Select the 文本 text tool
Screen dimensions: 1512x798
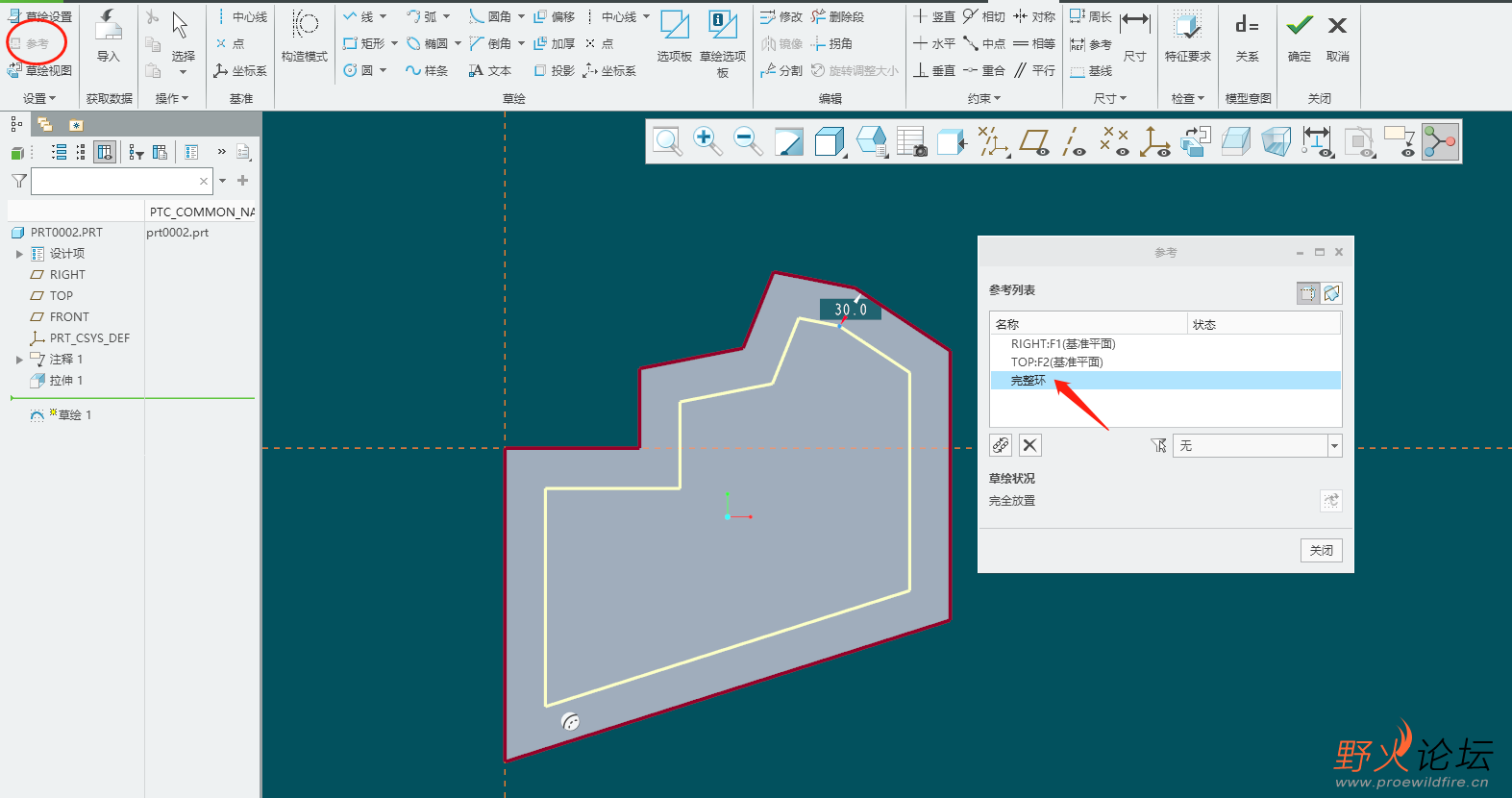pyautogui.click(x=490, y=70)
